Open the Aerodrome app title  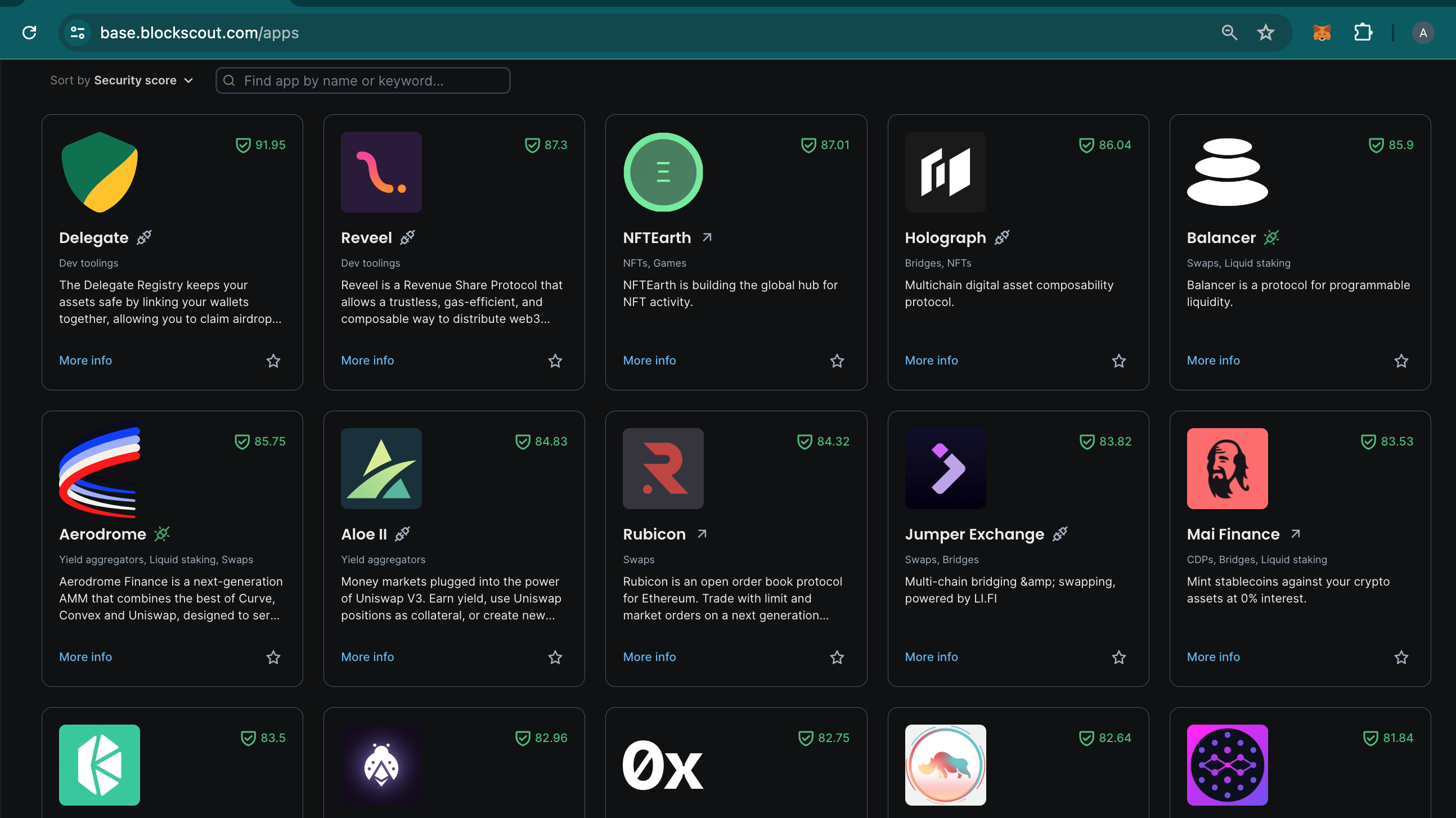tap(102, 534)
